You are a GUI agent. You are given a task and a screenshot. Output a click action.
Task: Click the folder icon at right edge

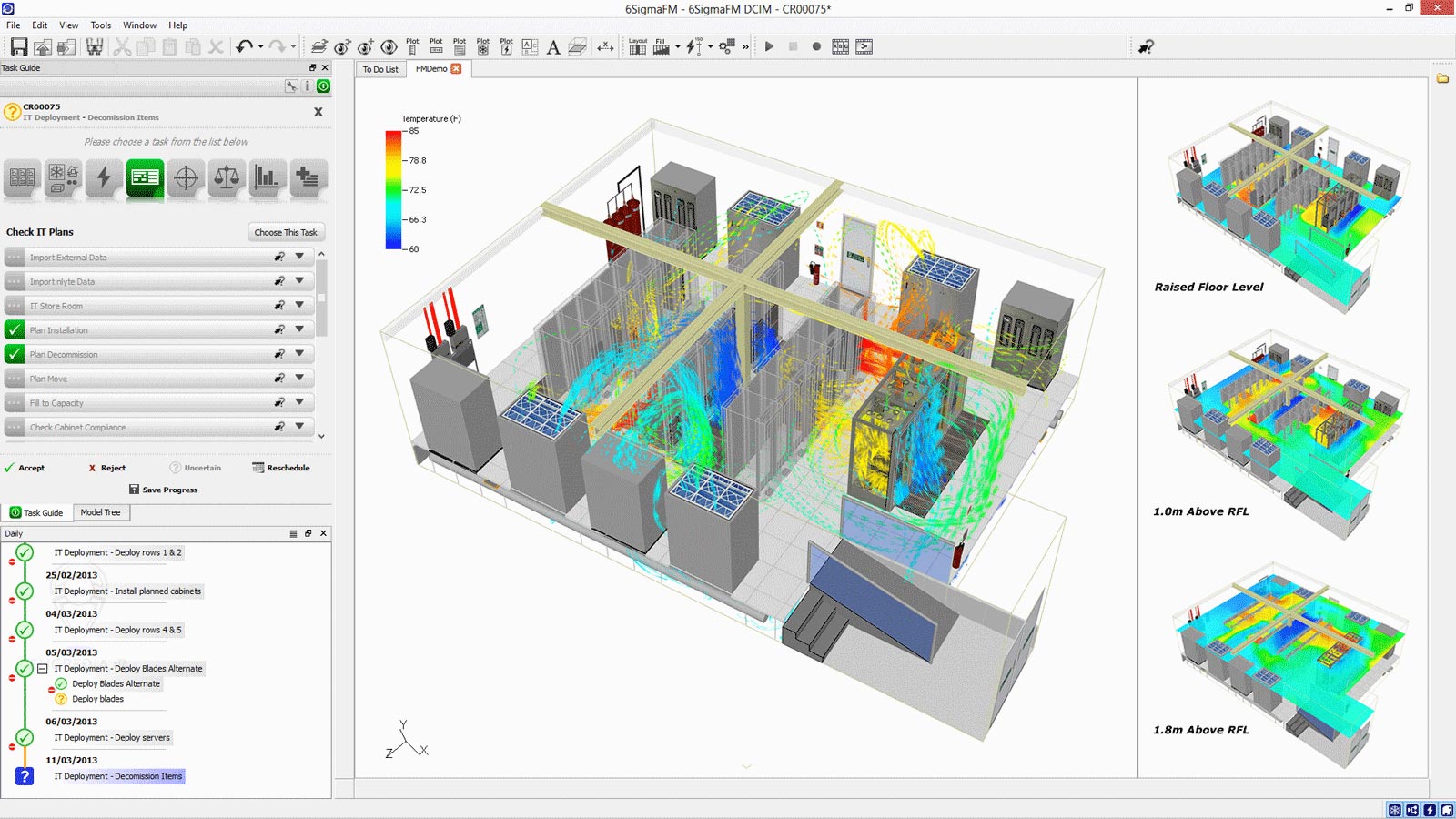(x=1442, y=78)
